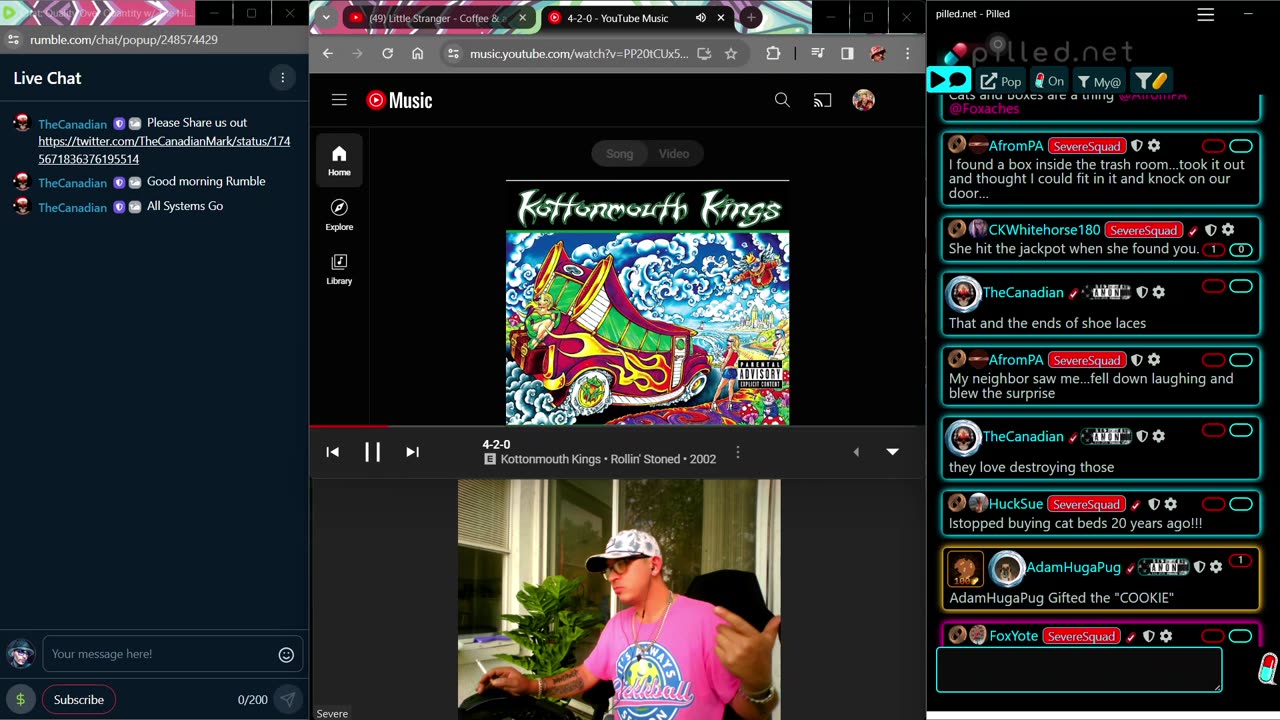Open YouTube Music account avatar menu
The width and height of the screenshot is (1280, 720).
coord(863,100)
